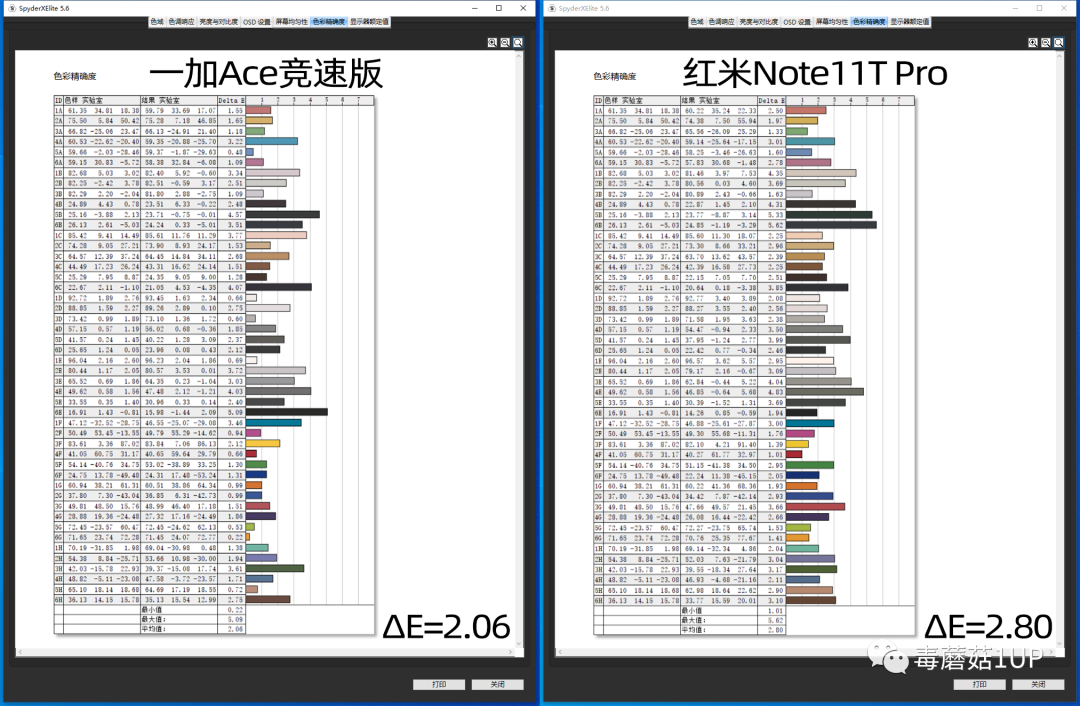Image resolution: width=1080 pixels, height=706 pixels.
Task: Click the SpyderXElite app icon in the right title bar
Action: pos(552,8)
